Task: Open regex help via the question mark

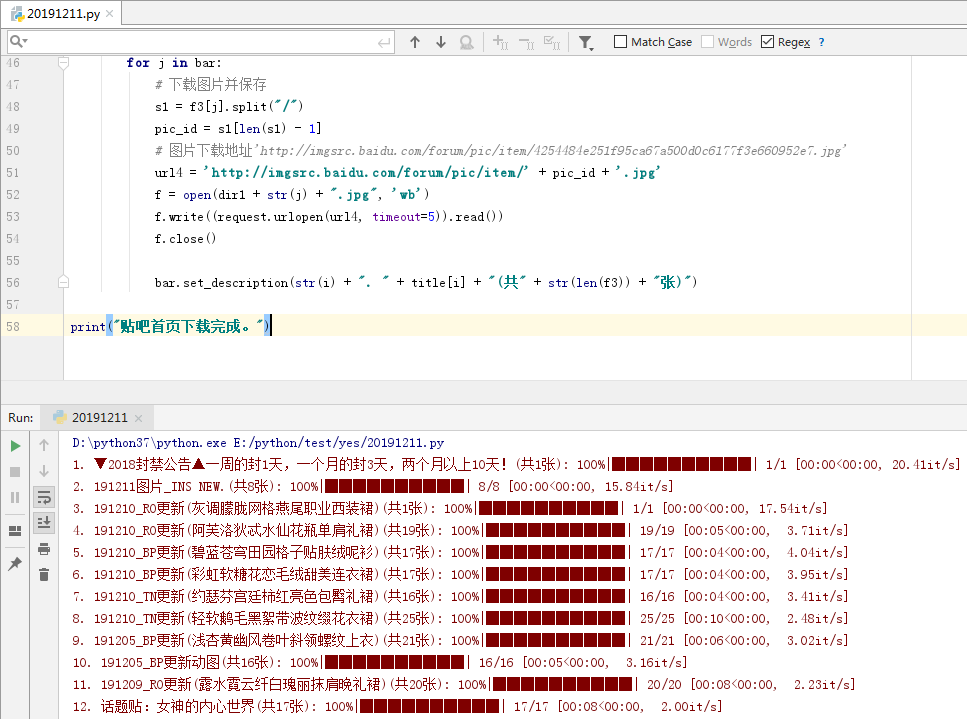Action: (x=819, y=41)
